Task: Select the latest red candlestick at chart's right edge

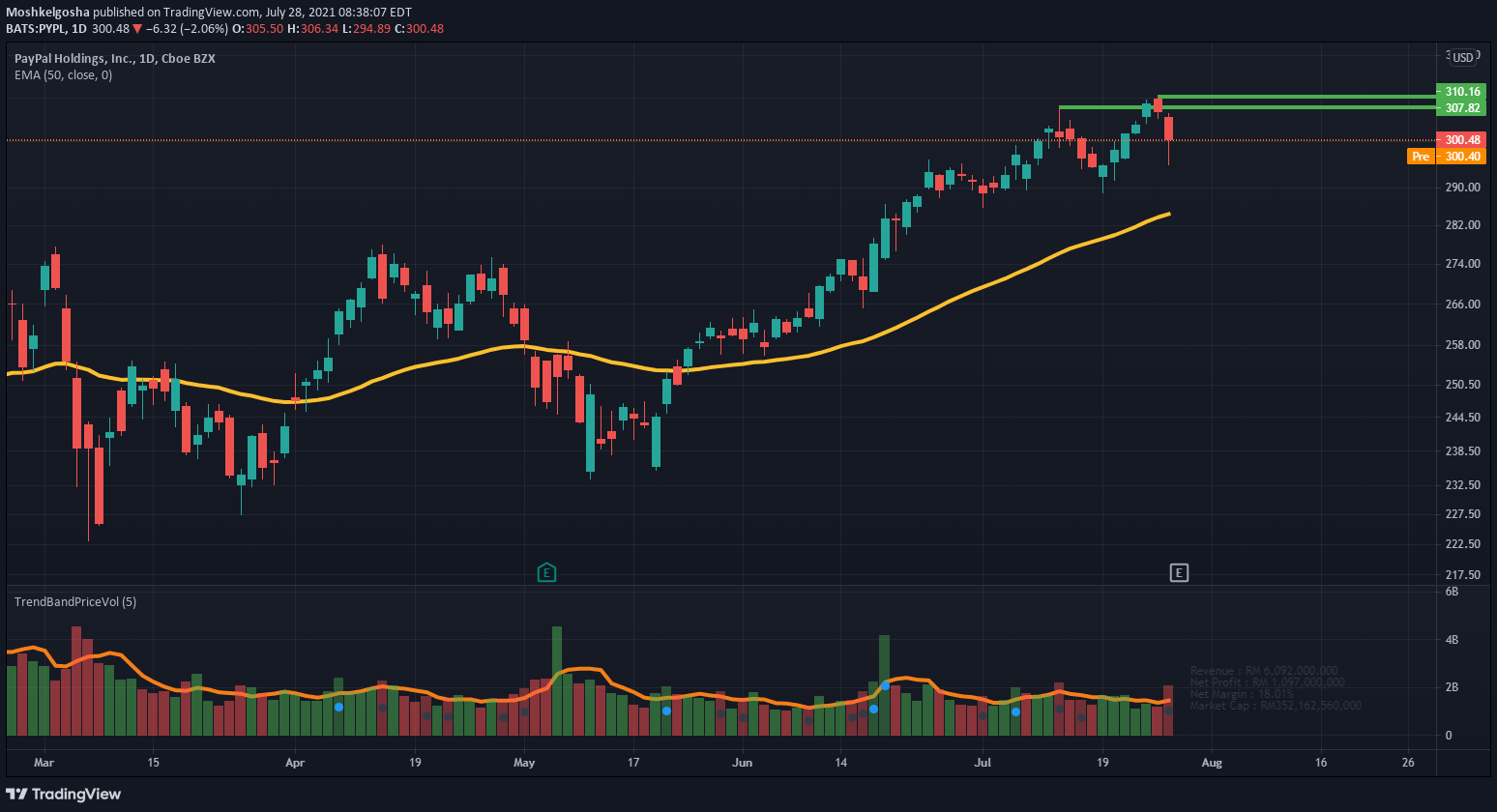Action: click(x=1168, y=130)
